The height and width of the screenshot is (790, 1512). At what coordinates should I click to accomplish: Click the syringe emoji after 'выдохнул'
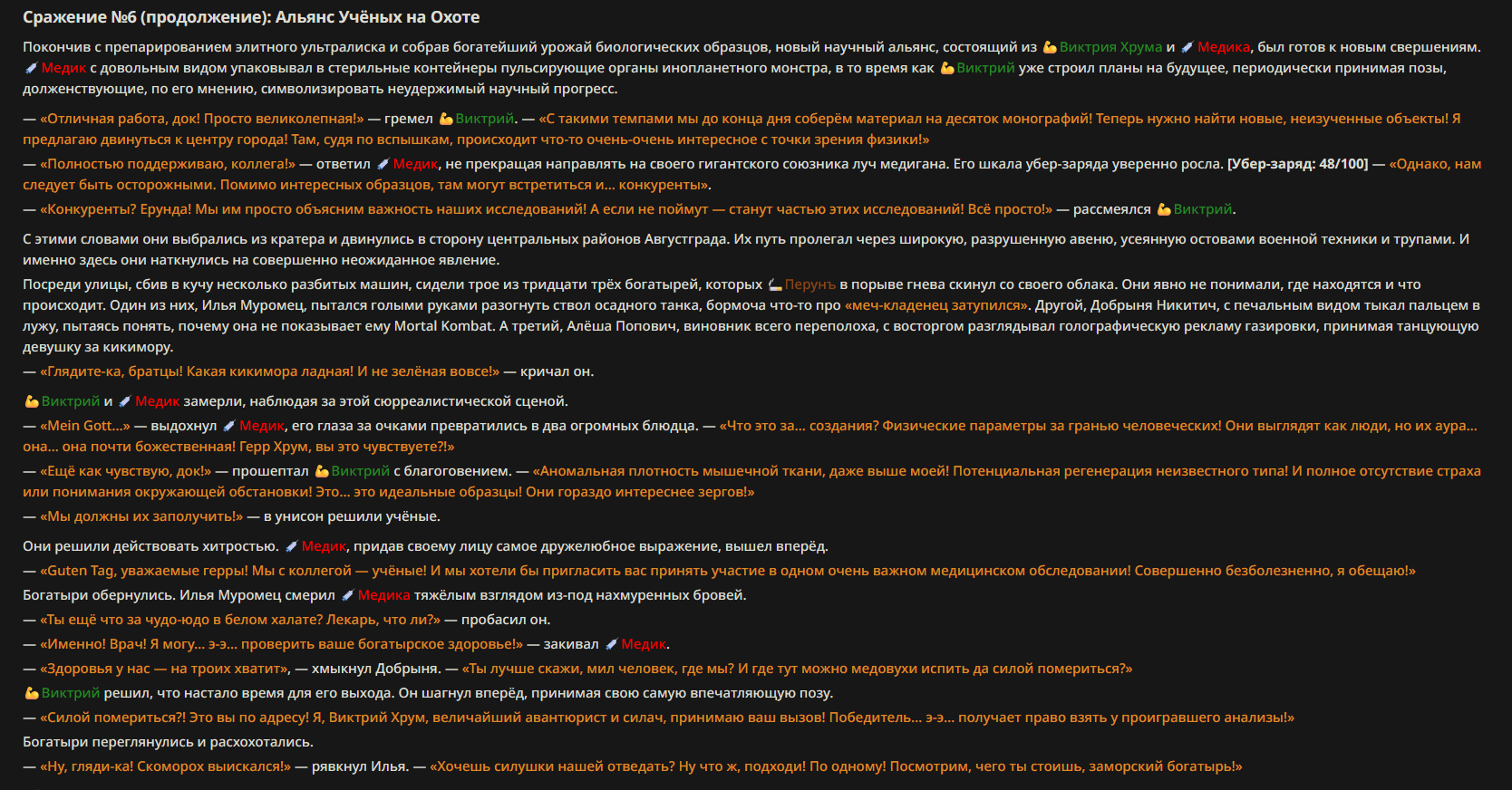tap(229, 426)
